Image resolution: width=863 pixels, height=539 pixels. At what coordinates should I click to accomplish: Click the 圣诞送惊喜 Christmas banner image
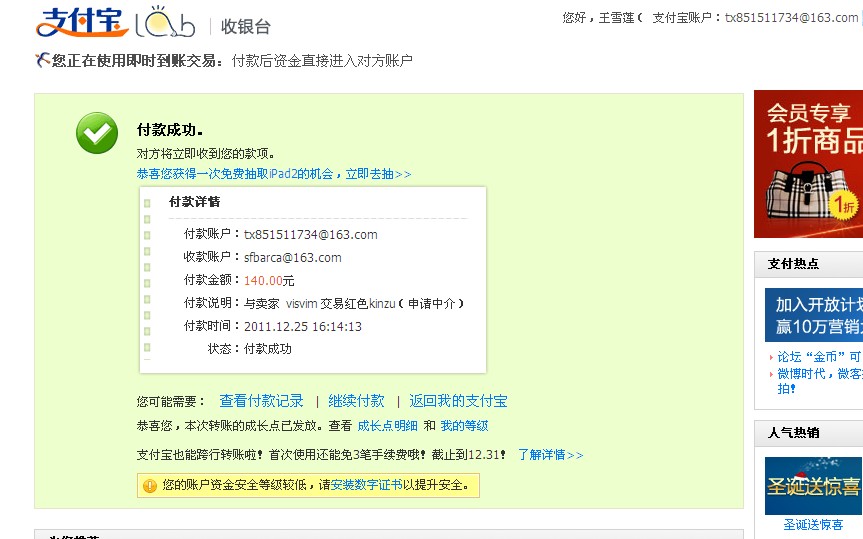814,485
